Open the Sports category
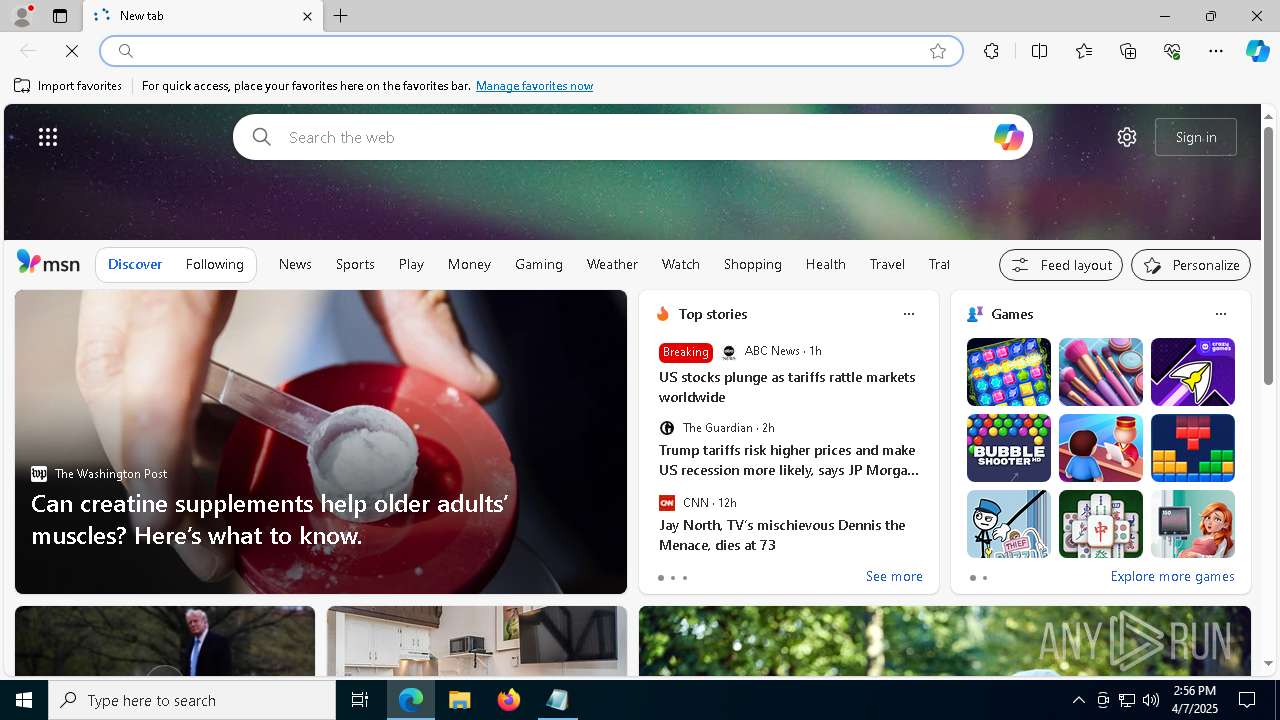The width and height of the screenshot is (1280, 720). [355, 264]
